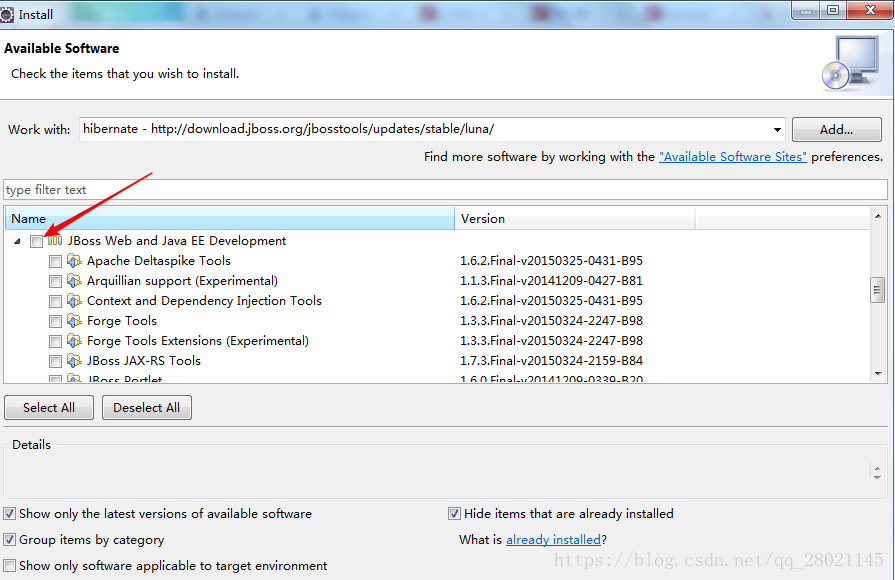Image resolution: width=895 pixels, height=580 pixels.
Task: Maximize the Install window
Action: pyautogui.click(x=833, y=10)
